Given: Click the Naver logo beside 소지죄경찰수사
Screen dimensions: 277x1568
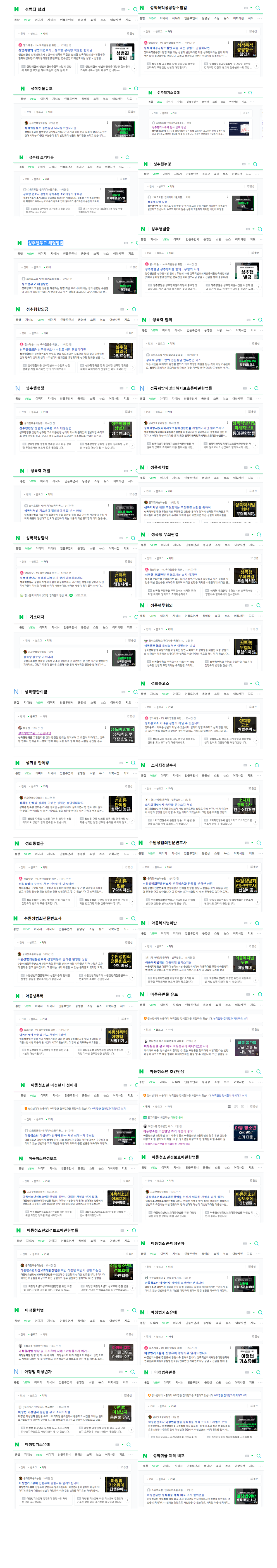Looking at the screenshot, I should click(143, 765).
